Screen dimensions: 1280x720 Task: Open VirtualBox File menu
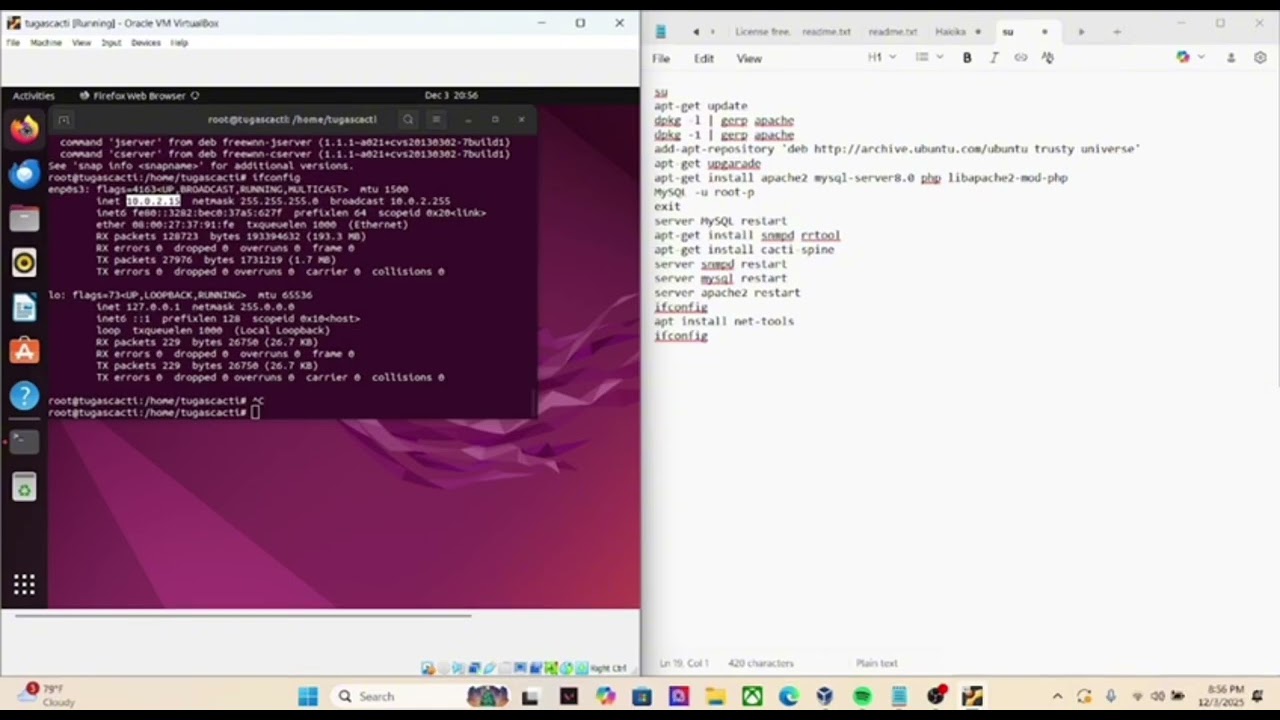point(13,43)
